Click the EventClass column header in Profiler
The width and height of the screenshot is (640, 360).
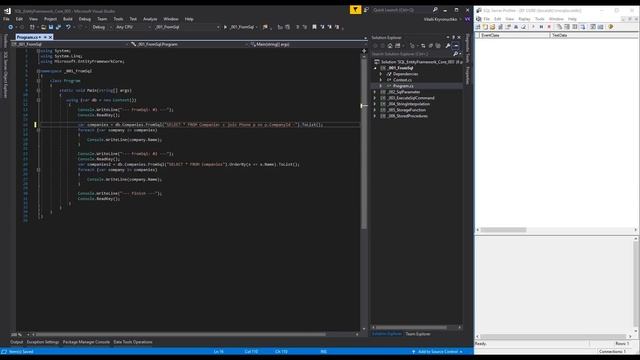[515, 36]
